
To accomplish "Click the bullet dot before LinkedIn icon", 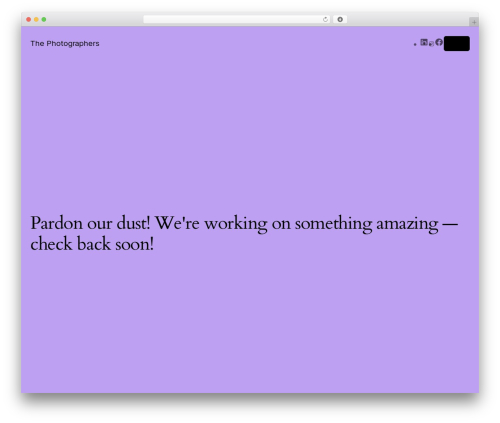I will tap(415, 44).
